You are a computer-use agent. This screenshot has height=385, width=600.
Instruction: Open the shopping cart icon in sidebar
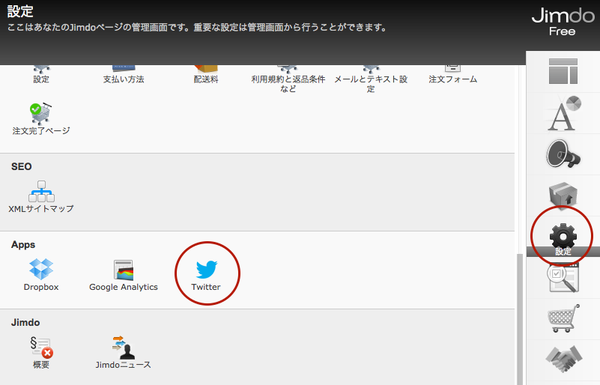click(563, 318)
